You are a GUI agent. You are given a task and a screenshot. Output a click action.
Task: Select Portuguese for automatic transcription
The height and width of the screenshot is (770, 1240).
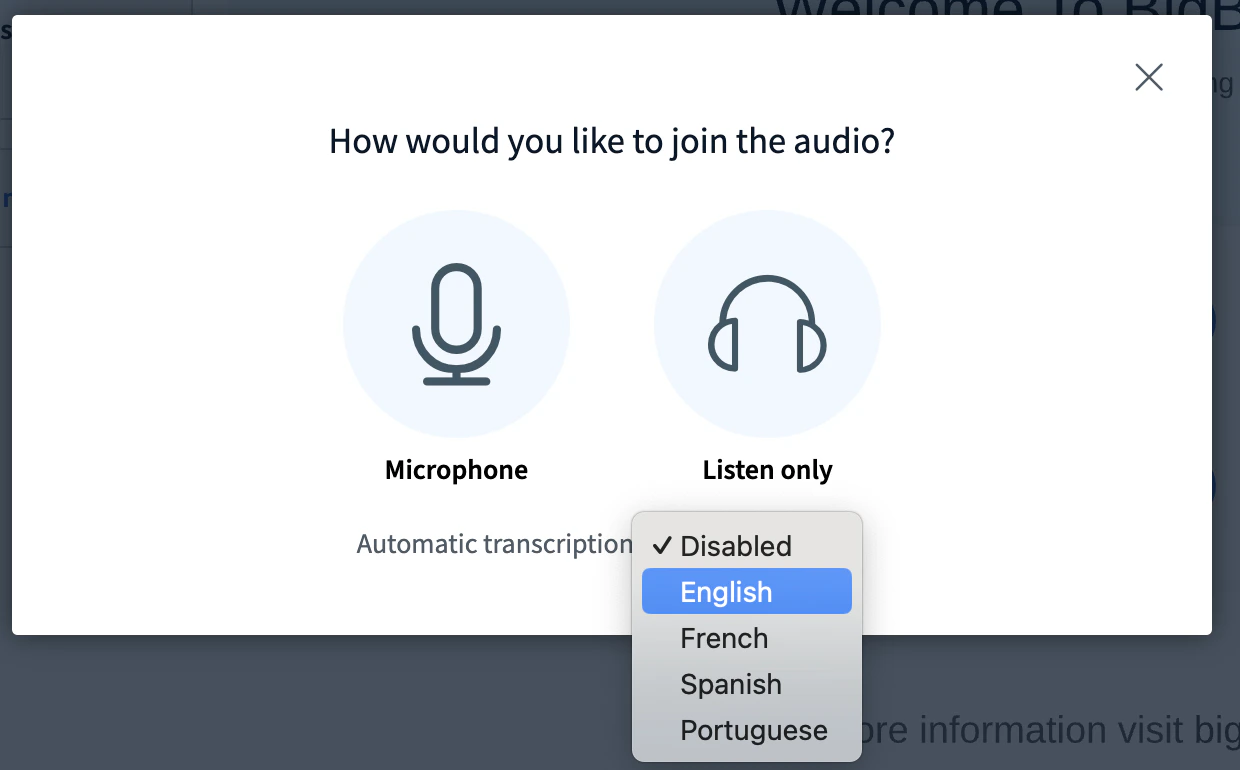(x=754, y=730)
